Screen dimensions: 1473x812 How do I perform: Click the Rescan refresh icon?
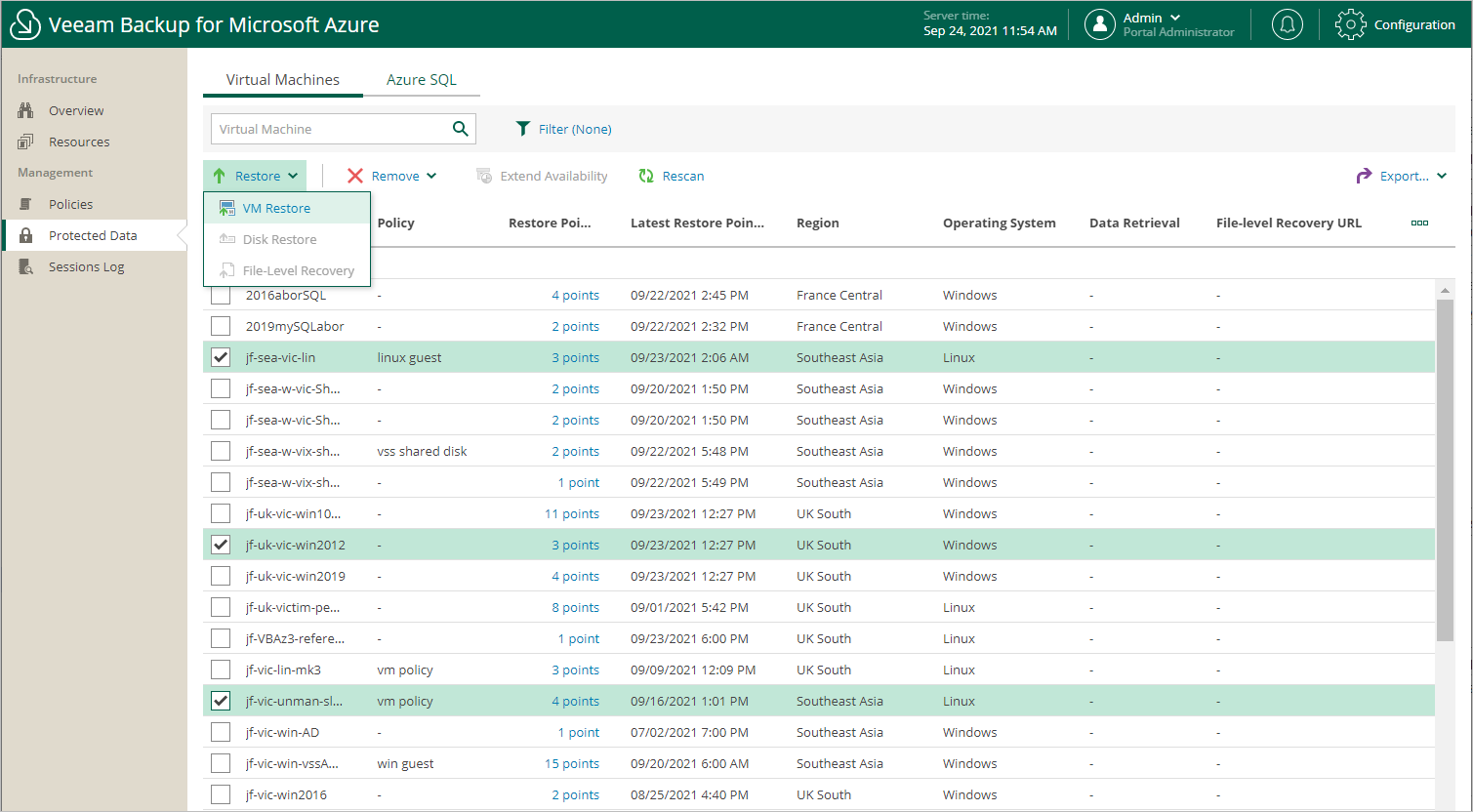646,176
